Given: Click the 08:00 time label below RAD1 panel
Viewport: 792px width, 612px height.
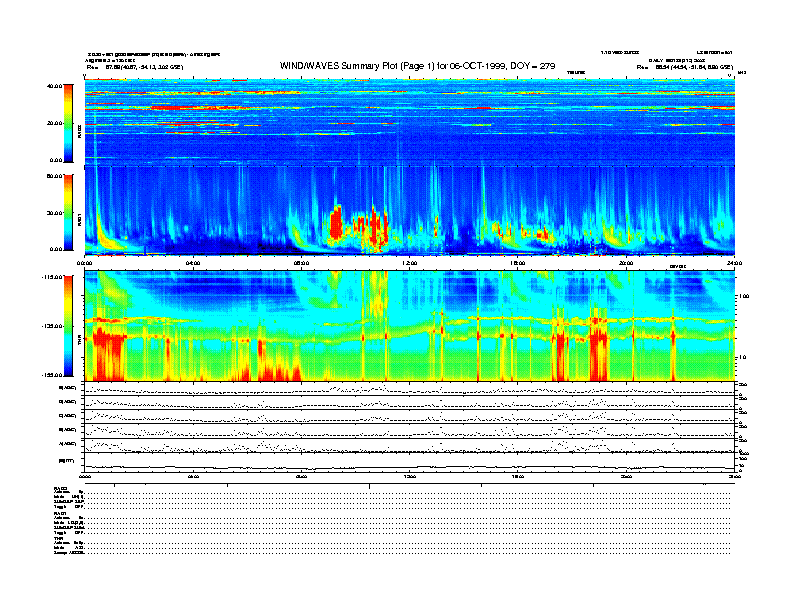Looking at the screenshot, I should pos(301,263).
